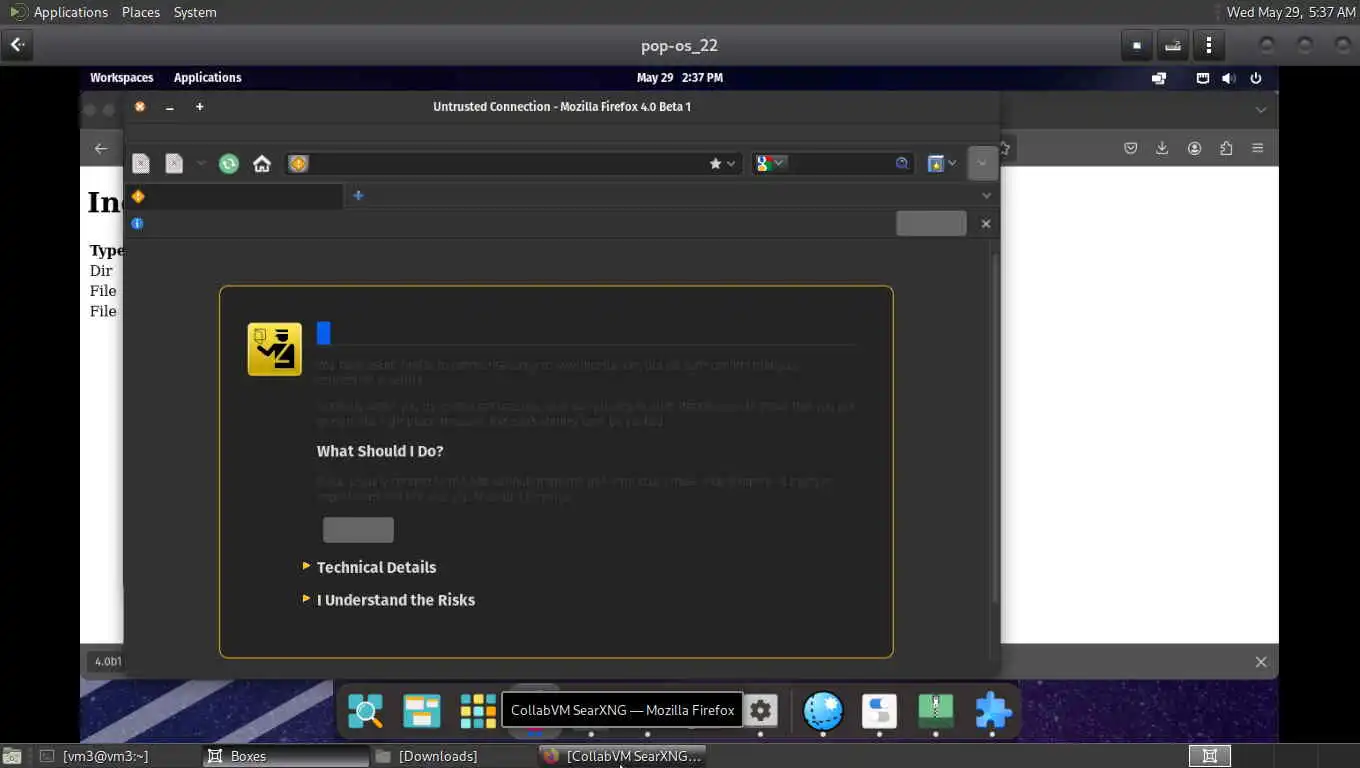
Task: Open the magnifier search icon in dock
Action: (x=366, y=711)
